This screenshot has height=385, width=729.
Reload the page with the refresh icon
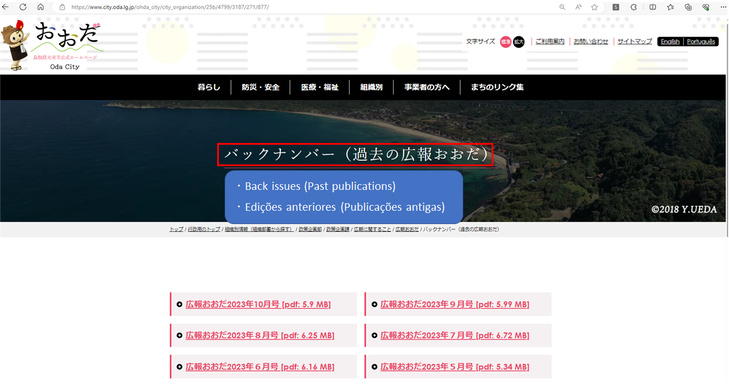[23, 7]
